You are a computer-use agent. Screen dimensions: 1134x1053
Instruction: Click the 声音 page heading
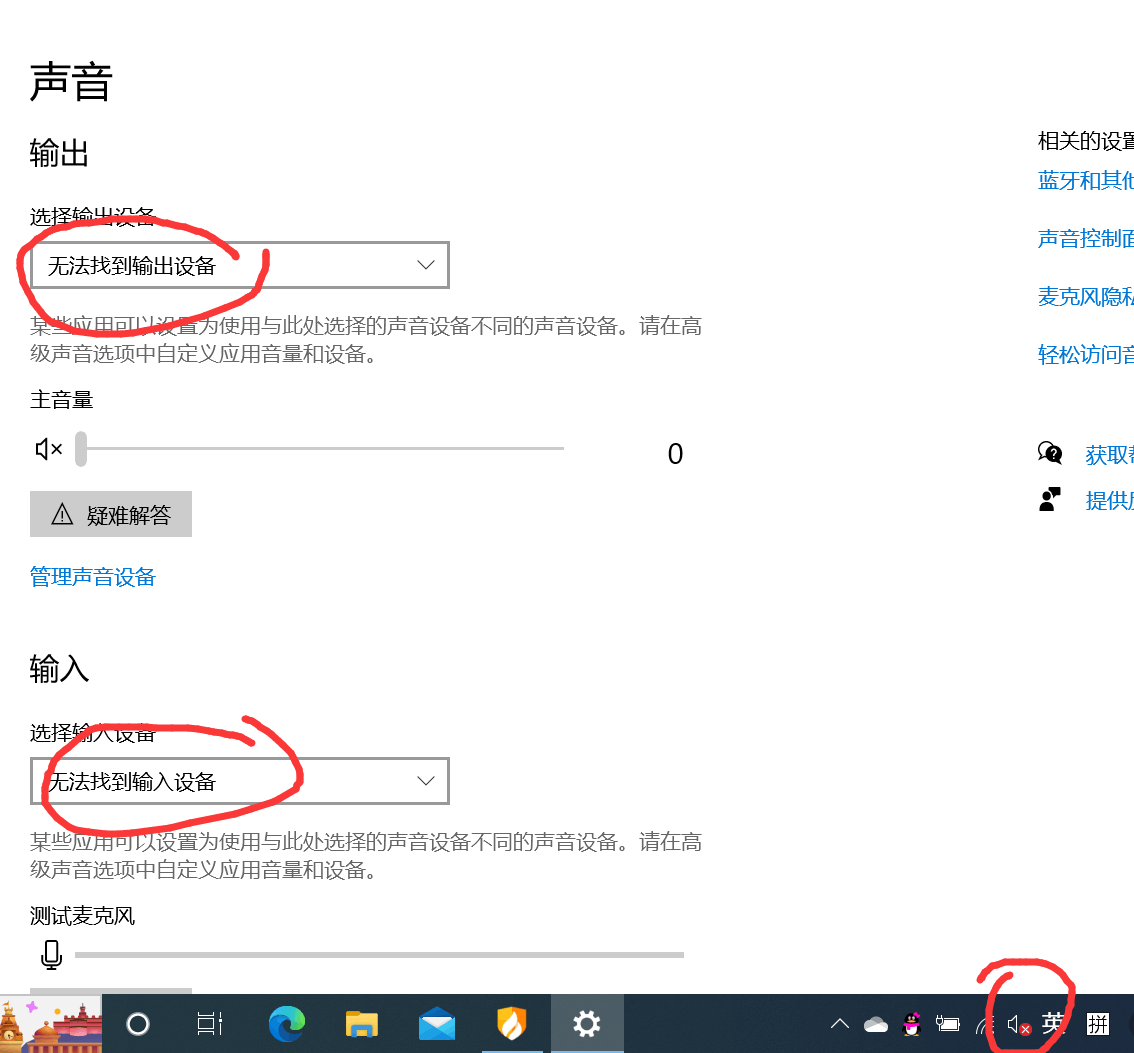(71, 81)
